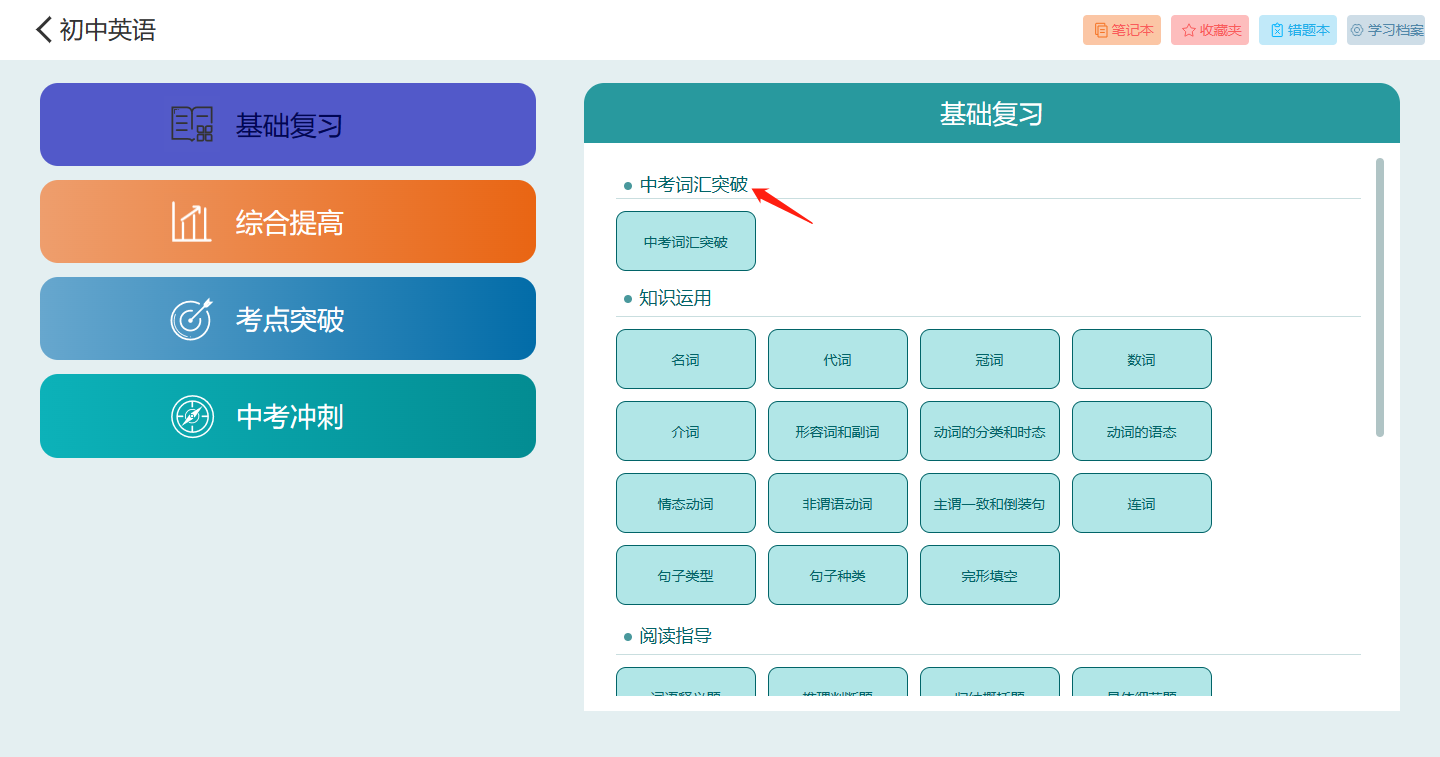The image size is (1440, 757).
Task: Click the vertical scrollbar in content panel
Action: [1380, 298]
